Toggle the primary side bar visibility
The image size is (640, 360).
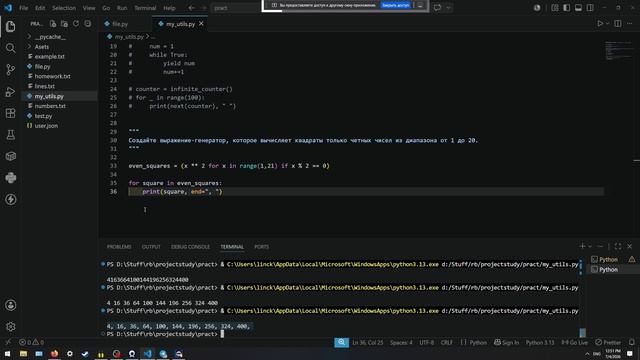pos(567,7)
